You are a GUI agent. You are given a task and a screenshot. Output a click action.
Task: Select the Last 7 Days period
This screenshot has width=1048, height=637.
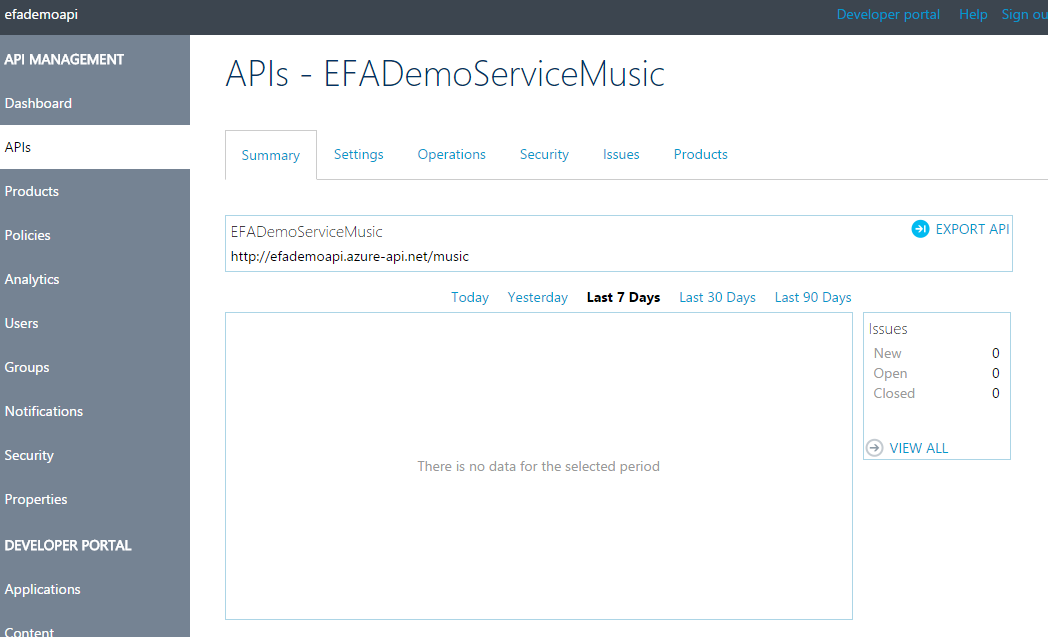624,297
